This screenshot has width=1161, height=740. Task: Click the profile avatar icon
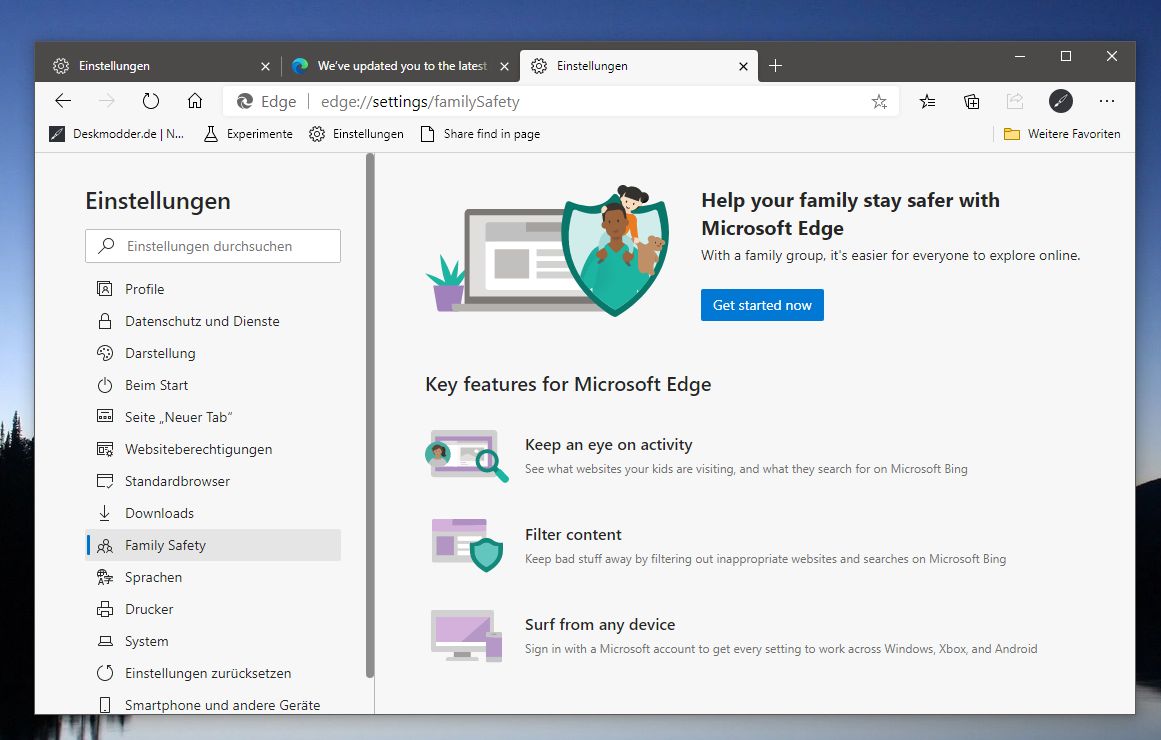1060,101
